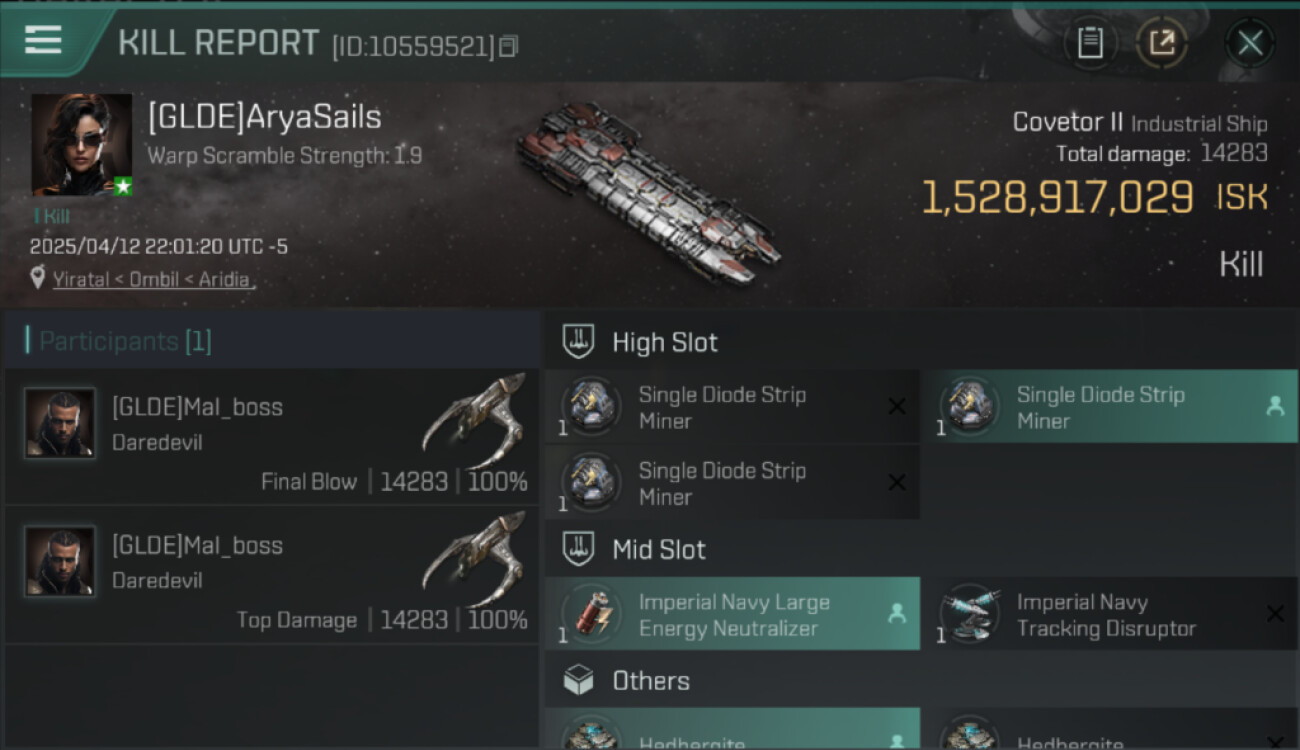
Task: Select the Participants tab header
Action: (125, 341)
